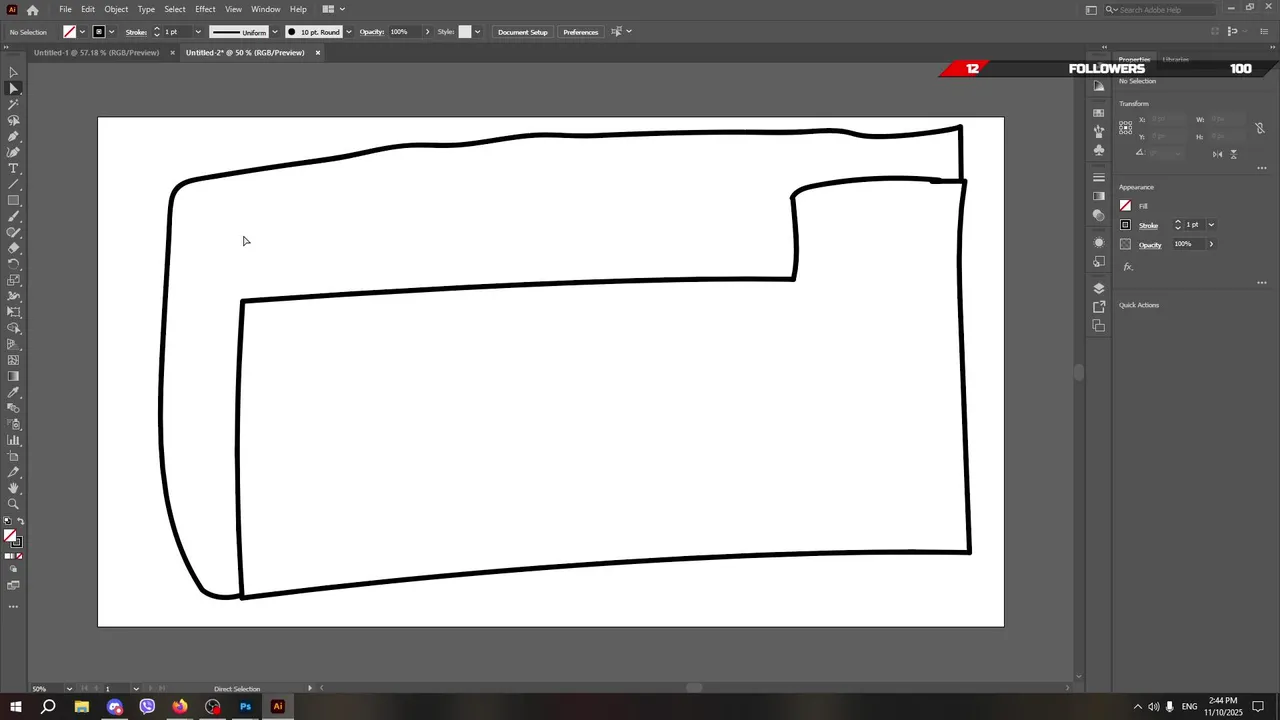Screen dimensions: 1280x720
Task: Select the Rotate tool
Action: pyautogui.click(x=13, y=264)
